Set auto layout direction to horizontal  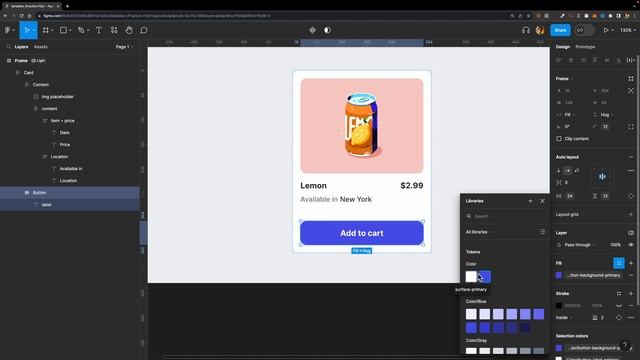pos(567,171)
